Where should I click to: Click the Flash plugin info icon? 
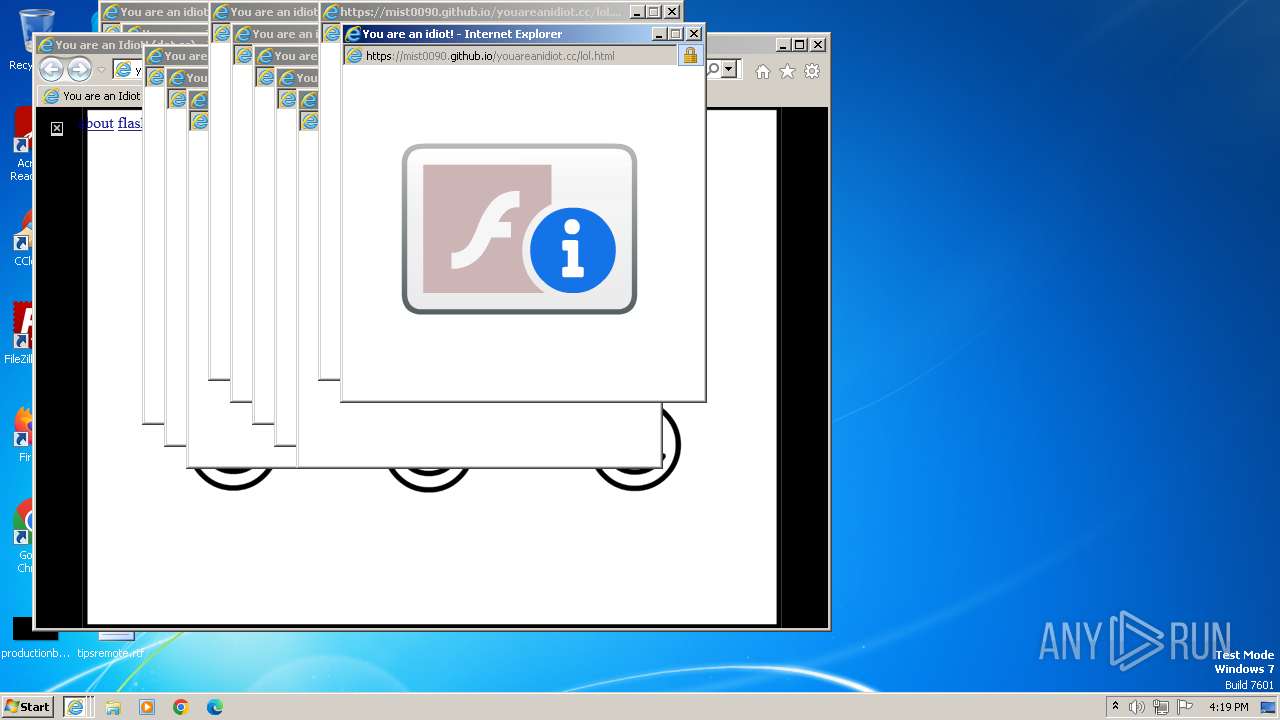pyautogui.click(x=519, y=229)
